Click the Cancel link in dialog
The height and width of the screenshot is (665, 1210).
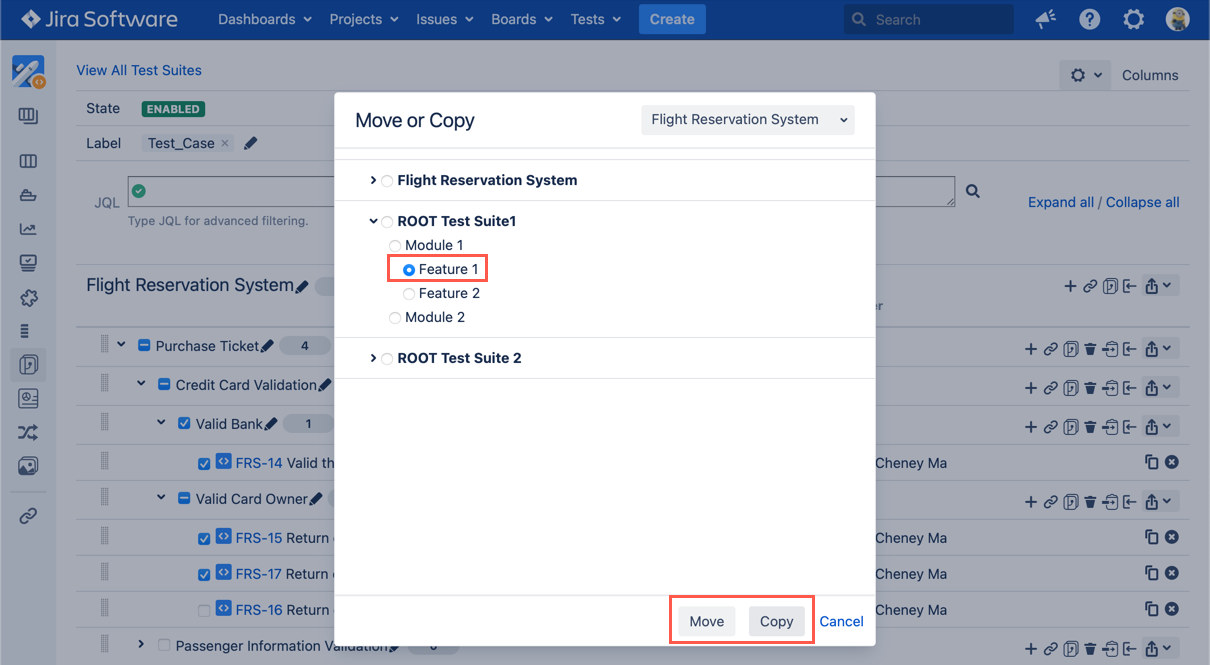pyautogui.click(x=841, y=621)
